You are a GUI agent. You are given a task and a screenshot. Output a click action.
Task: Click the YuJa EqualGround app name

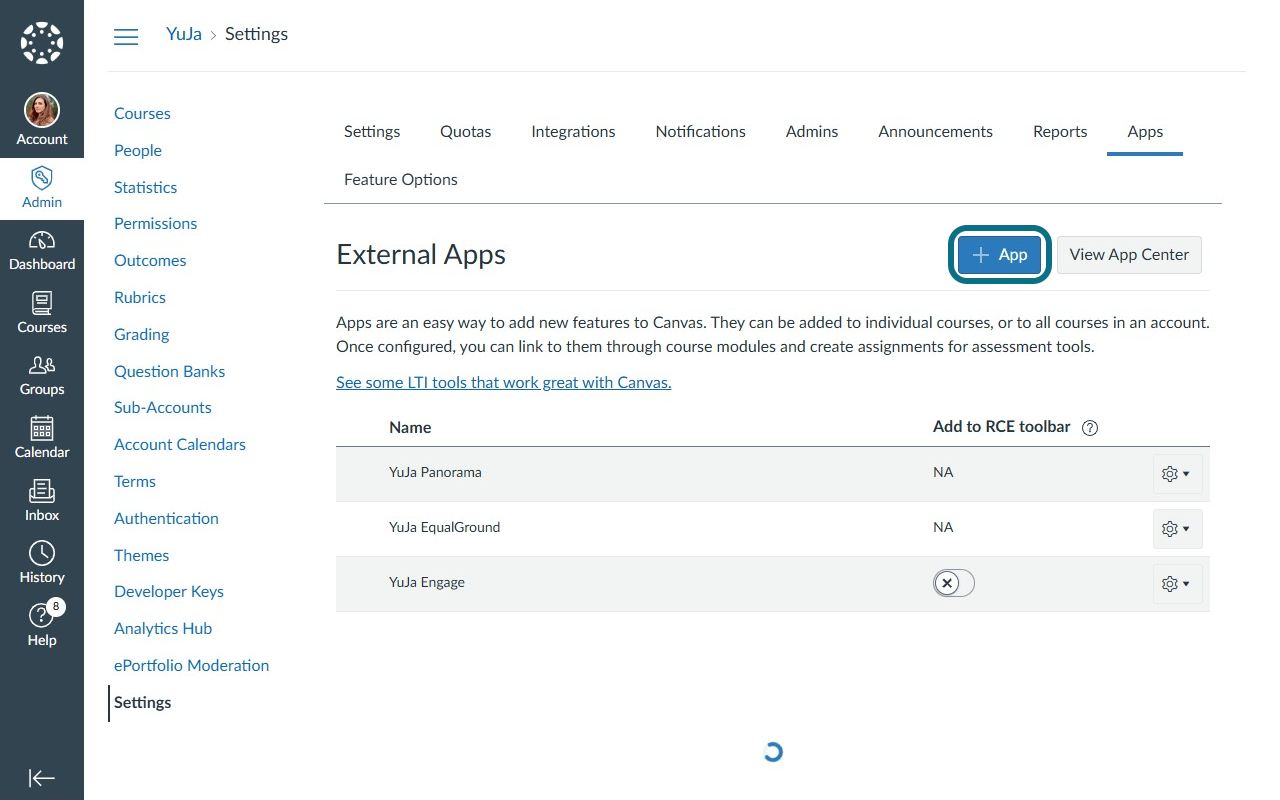pos(444,528)
